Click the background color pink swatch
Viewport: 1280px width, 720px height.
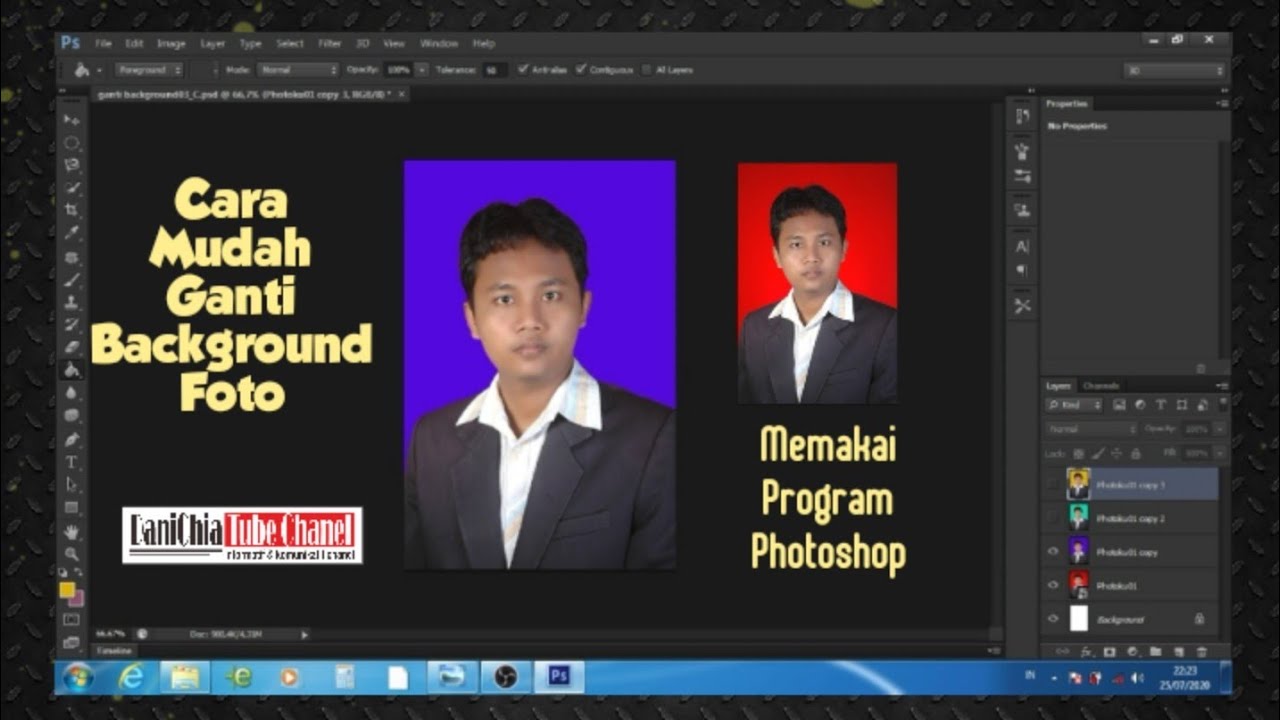[x=79, y=600]
